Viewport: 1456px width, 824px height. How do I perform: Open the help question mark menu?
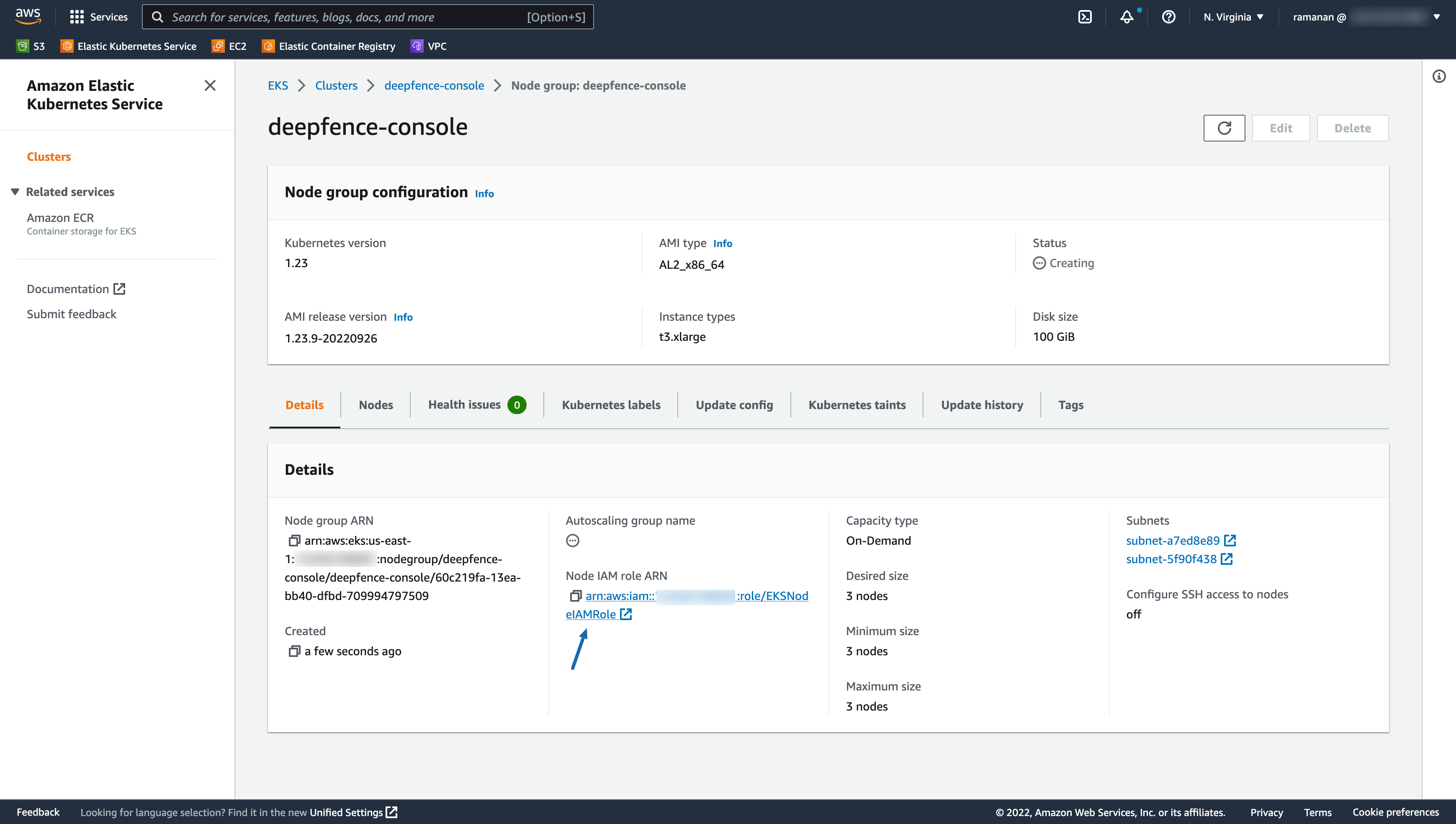(1169, 17)
